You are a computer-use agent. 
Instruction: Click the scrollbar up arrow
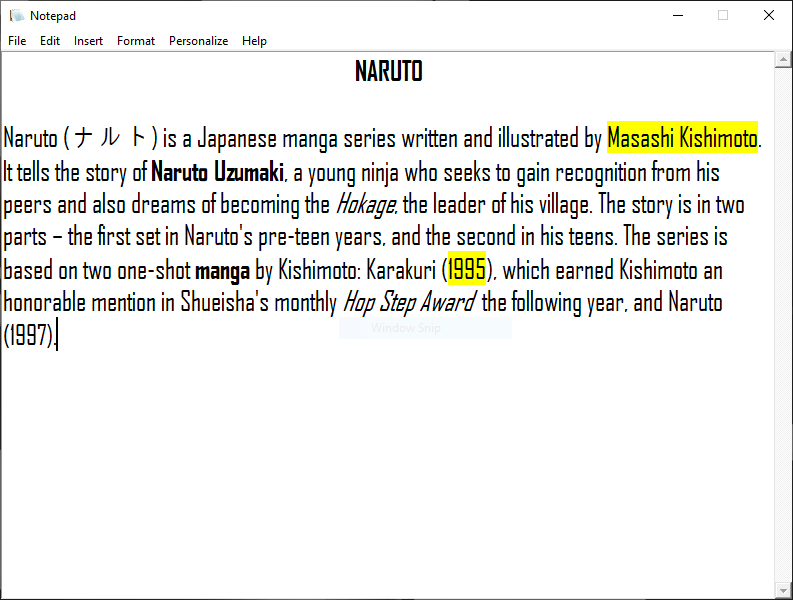(783, 60)
